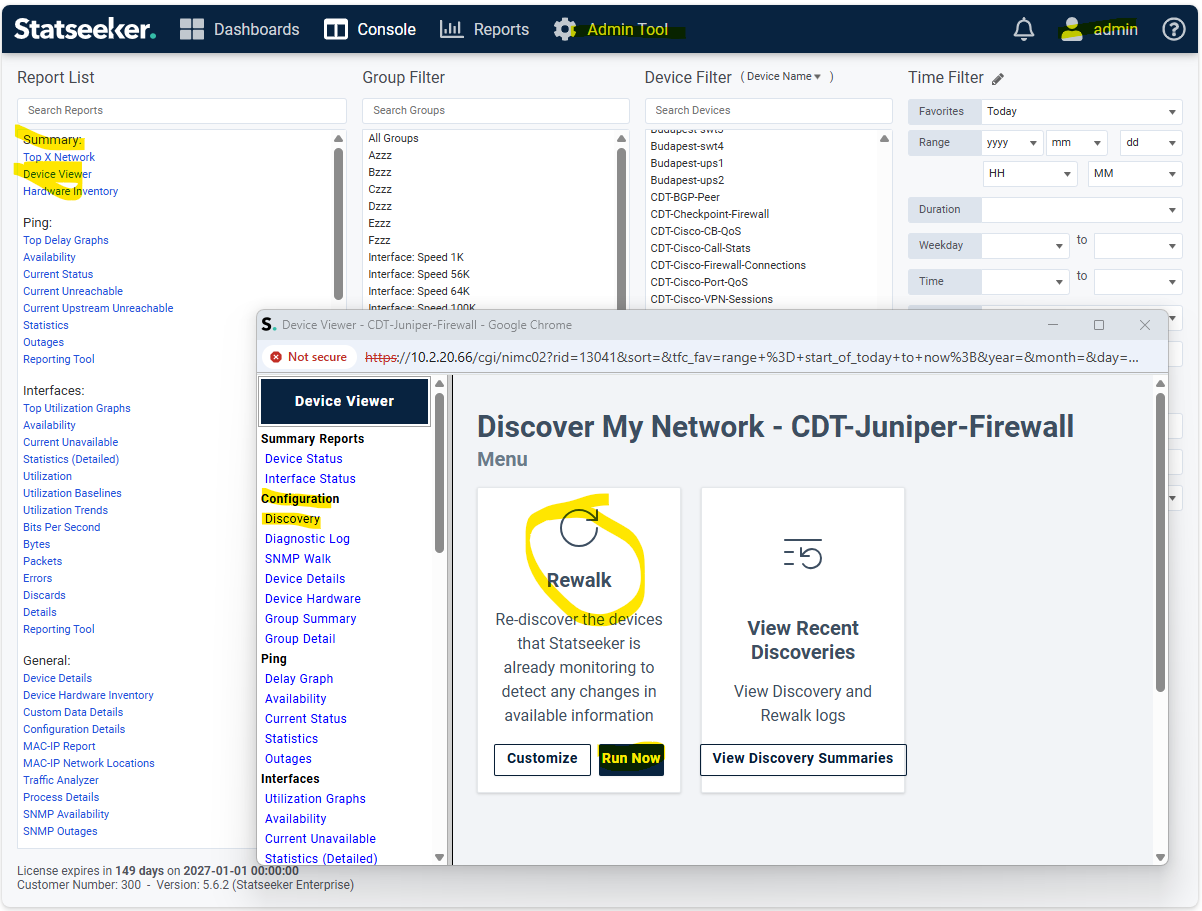This screenshot has width=1202, height=911.
Task: Click the Run Now button
Action: [x=631, y=759]
